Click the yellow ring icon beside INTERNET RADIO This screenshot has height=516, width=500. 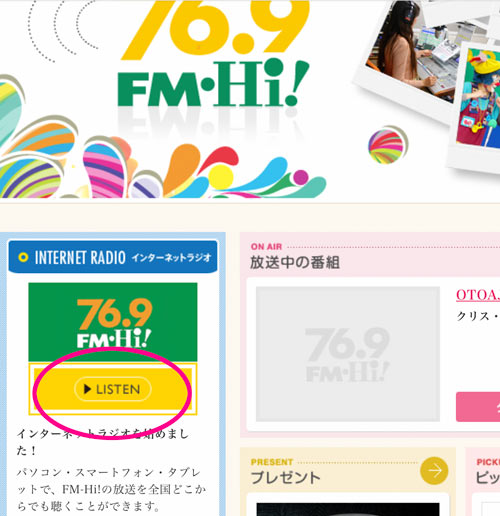coord(23,257)
